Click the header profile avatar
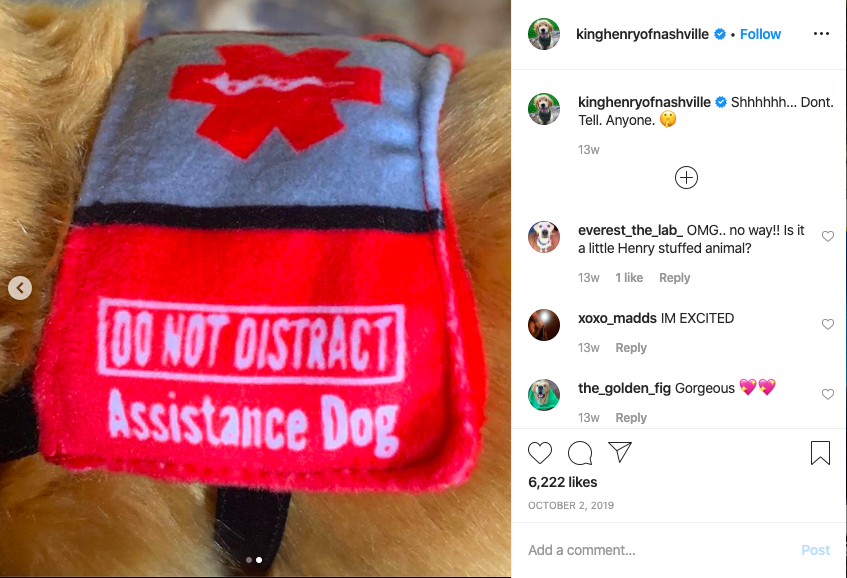Screen dimensions: 847x578 tap(543, 33)
